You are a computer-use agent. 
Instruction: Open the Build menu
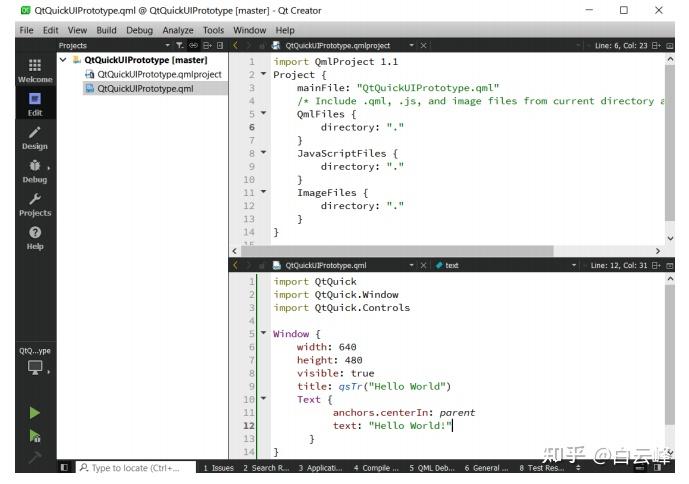point(108,30)
